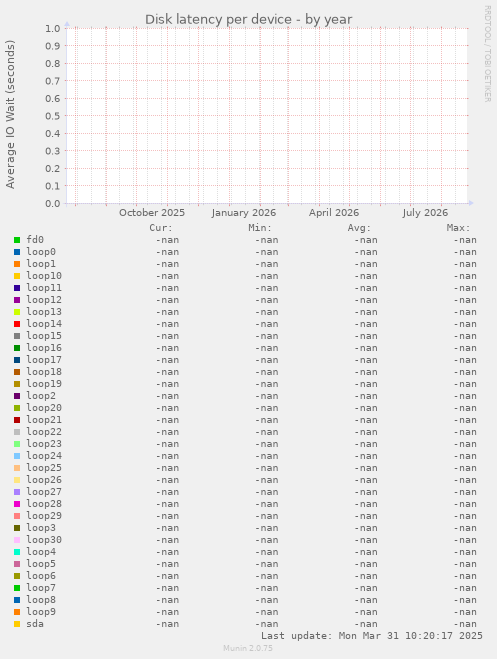The width and height of the screenshot is (497, 659).
Task: Click the July 2026 axis label
Action: (425, 213)
